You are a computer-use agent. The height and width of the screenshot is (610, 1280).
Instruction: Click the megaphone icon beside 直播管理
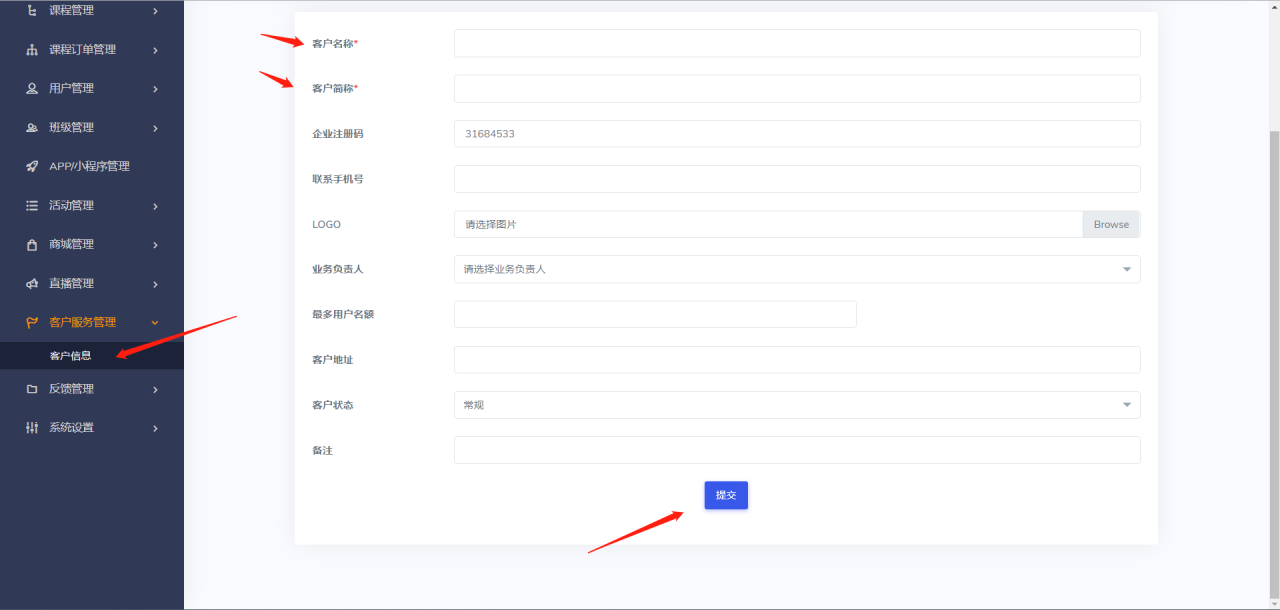tap(32, 283)
